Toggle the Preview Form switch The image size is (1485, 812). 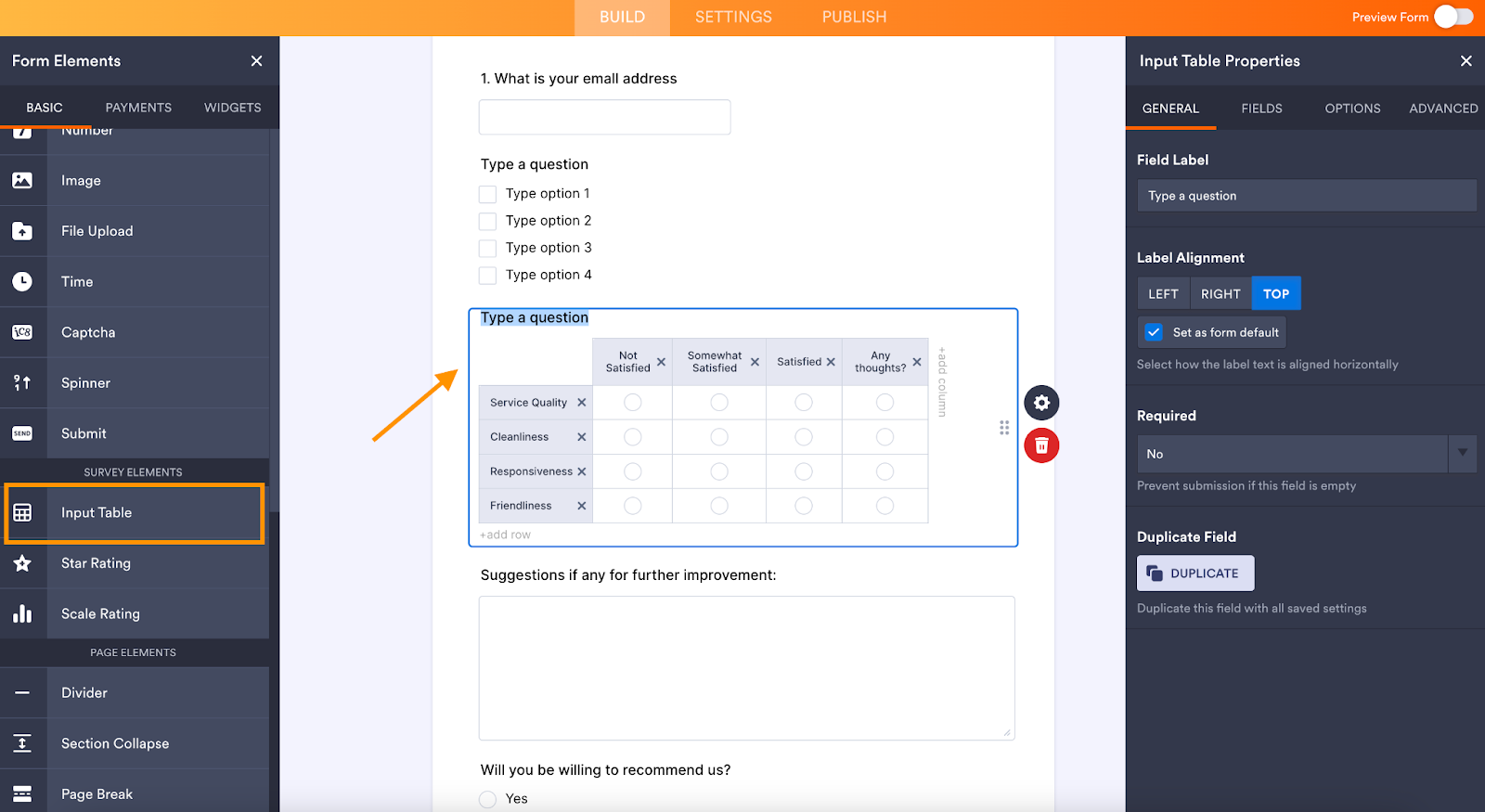pyautogui.click(x=1453, y=17)
